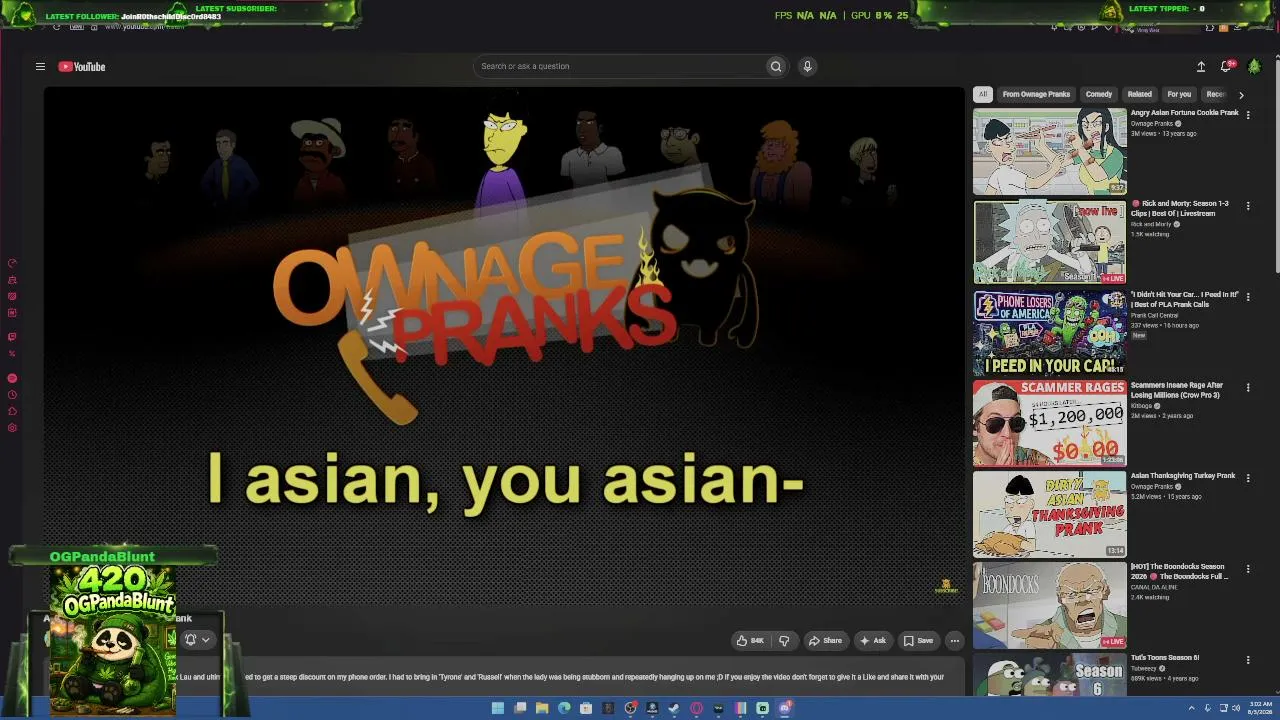Open the Asian Thanksgiving Prank thumbnail
1280x720 pixels.
tap(1050, 515)
